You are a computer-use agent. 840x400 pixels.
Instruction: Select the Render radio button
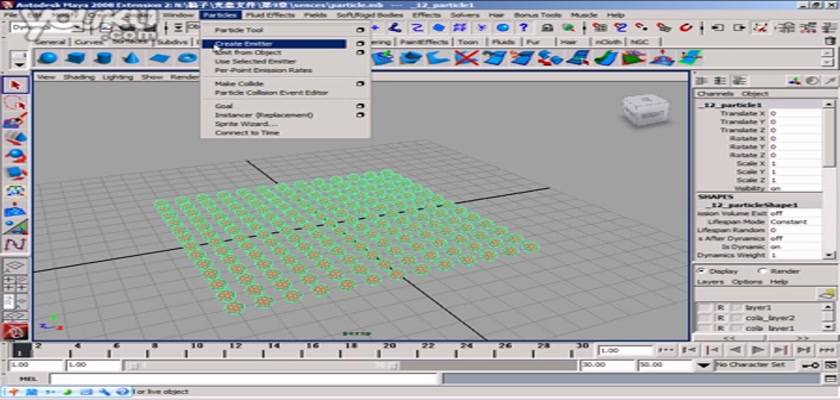coord(762,271)
